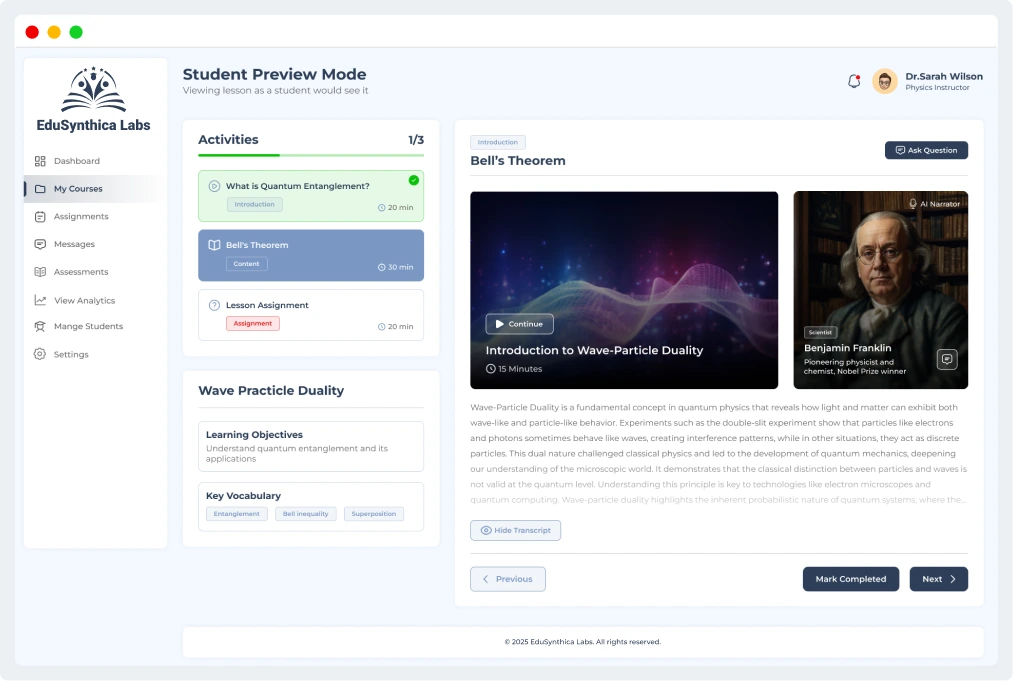Click the Ask Question button
The height and width of the screenshot is (681, 1013).
pos(926,150)
